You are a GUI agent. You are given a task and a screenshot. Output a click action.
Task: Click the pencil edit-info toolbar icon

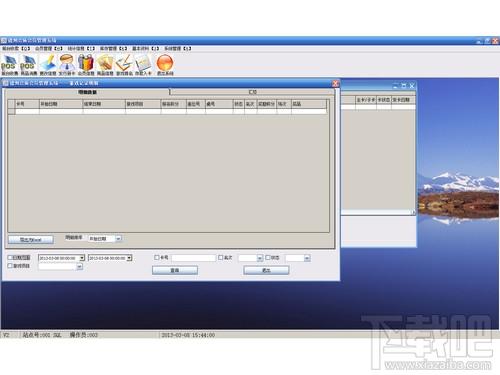tap(48, 62)
